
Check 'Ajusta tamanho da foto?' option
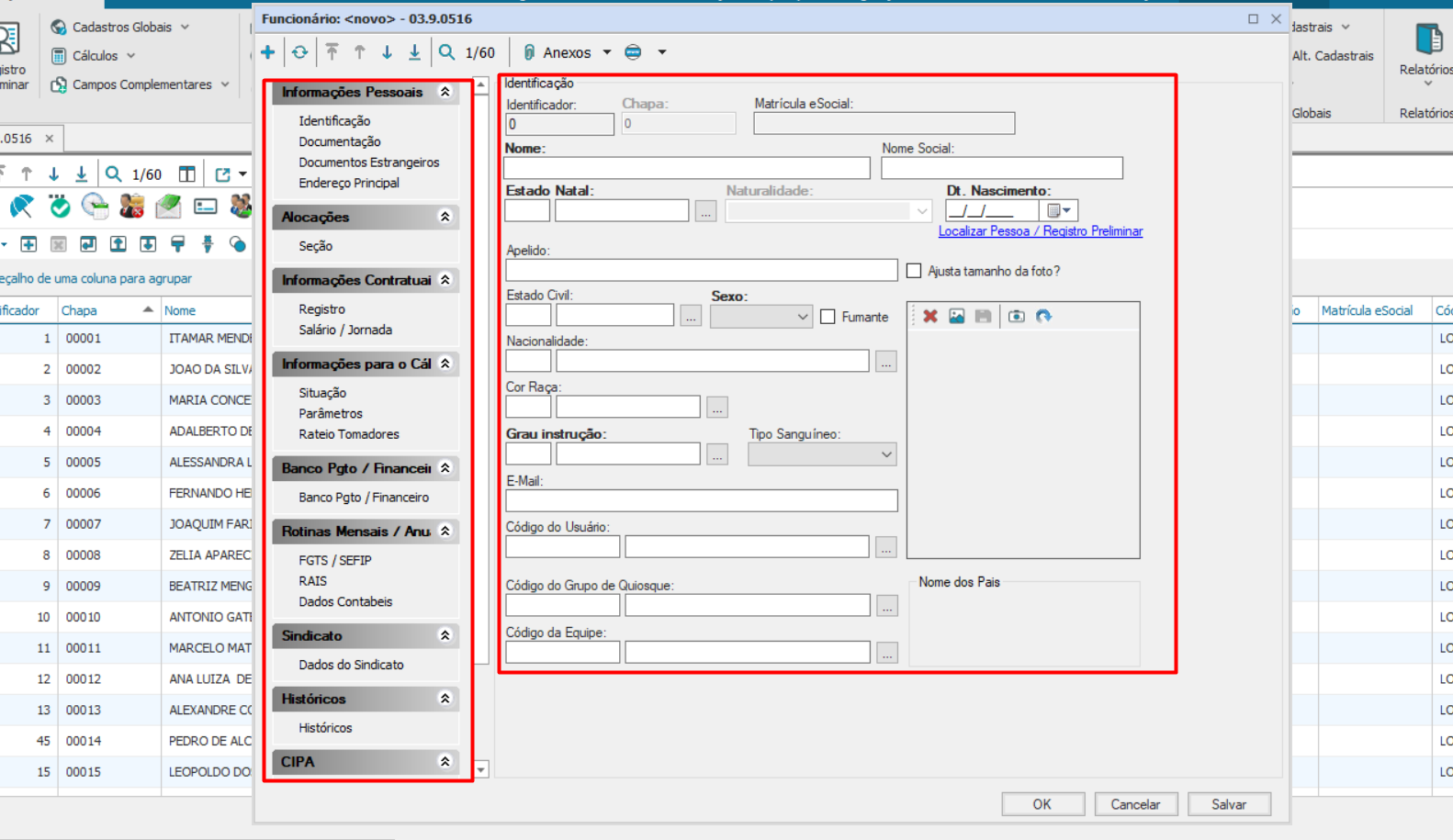tap(914, 271)
